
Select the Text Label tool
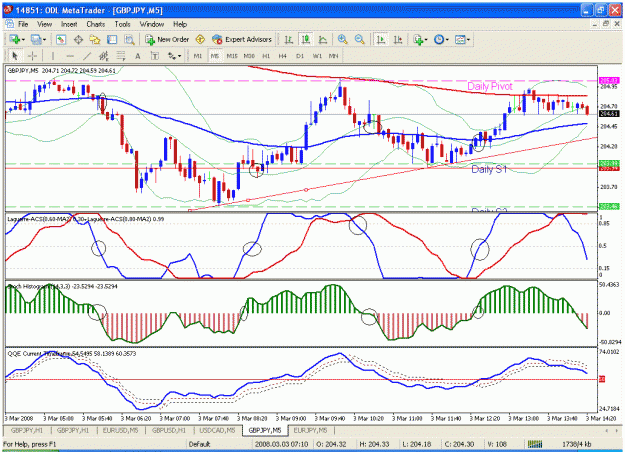[x=155, y=56]
